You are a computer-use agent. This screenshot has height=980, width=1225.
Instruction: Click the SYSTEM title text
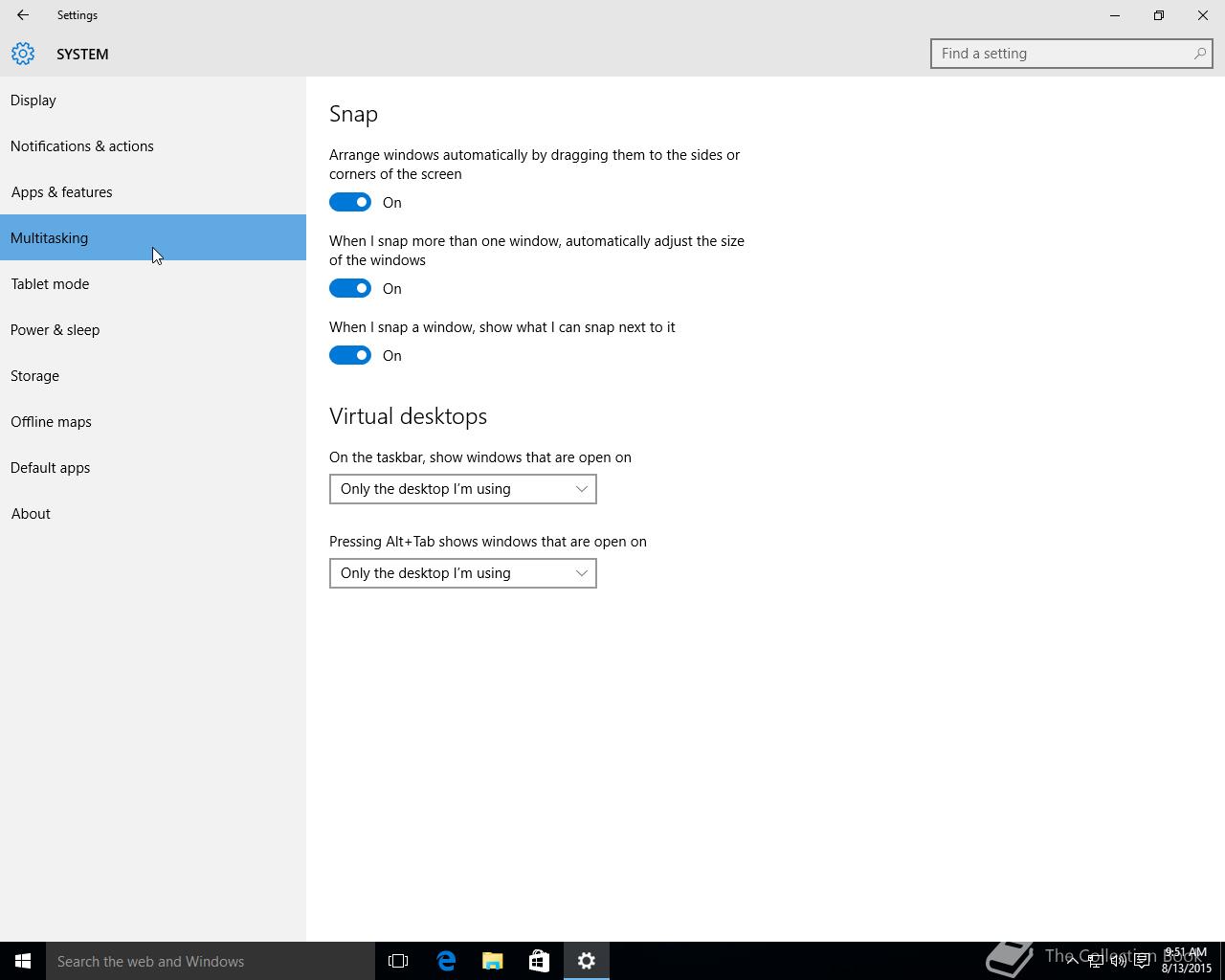tap(82, 55)
